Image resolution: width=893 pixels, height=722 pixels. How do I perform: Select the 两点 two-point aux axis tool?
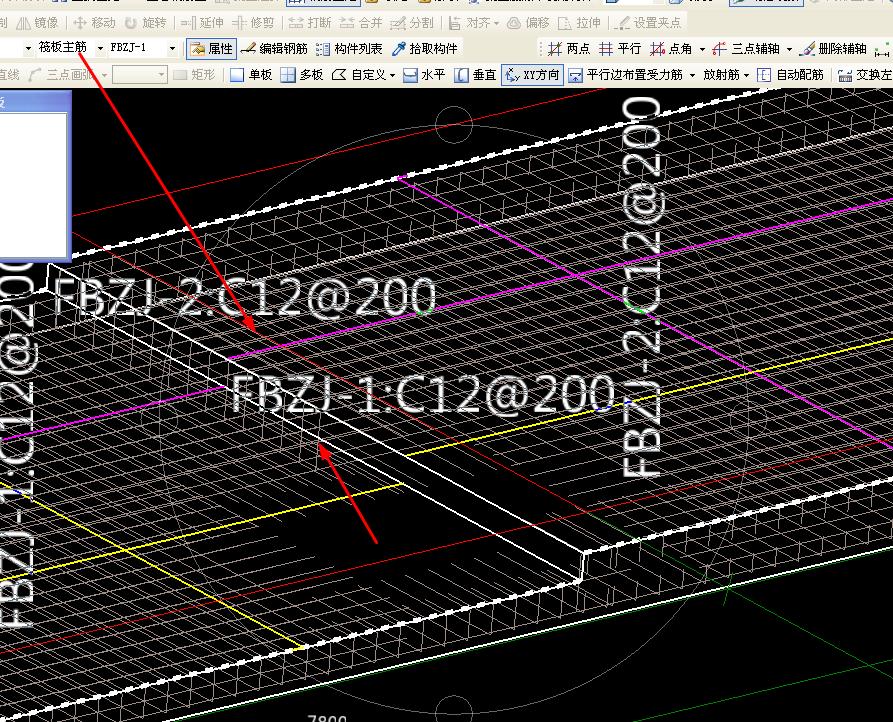(568, 49)
